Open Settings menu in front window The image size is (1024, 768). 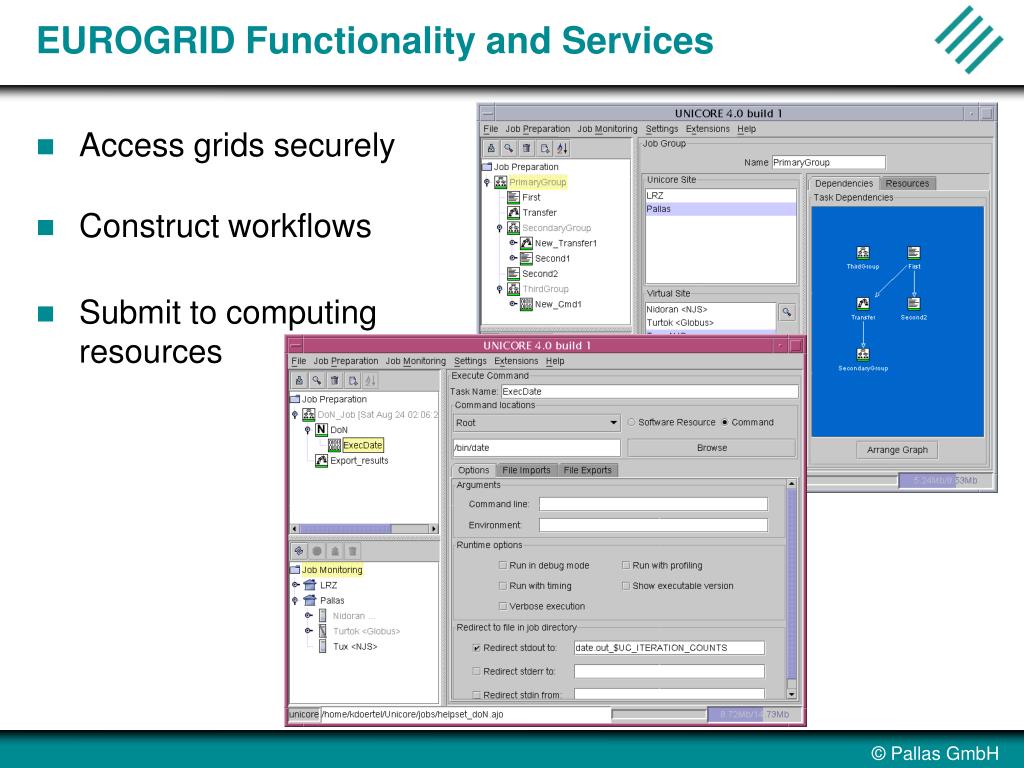470,361
